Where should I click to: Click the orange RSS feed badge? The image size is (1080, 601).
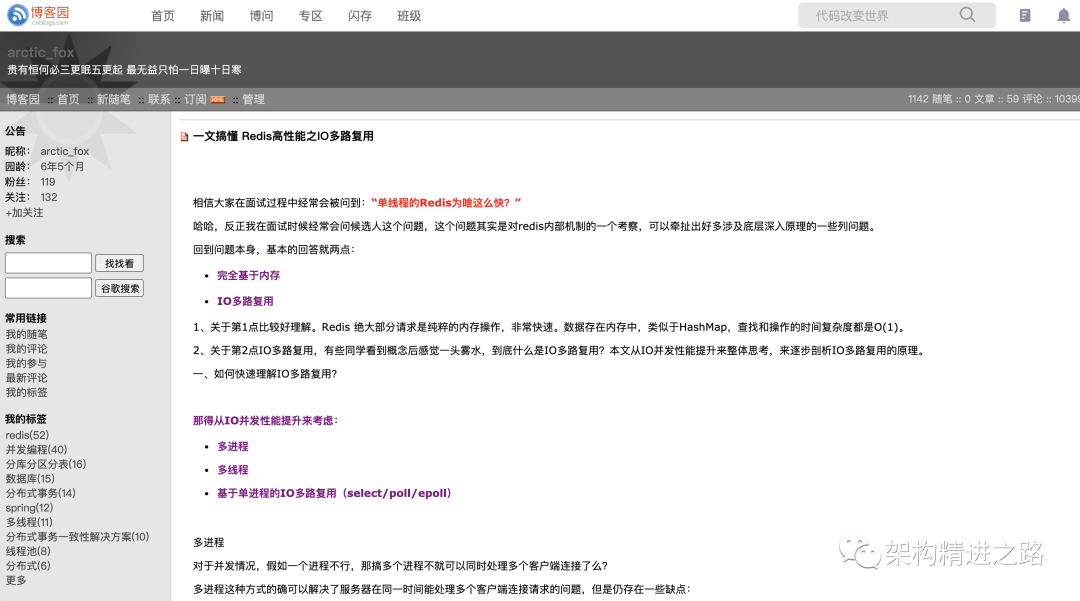[x=218, y=99]
